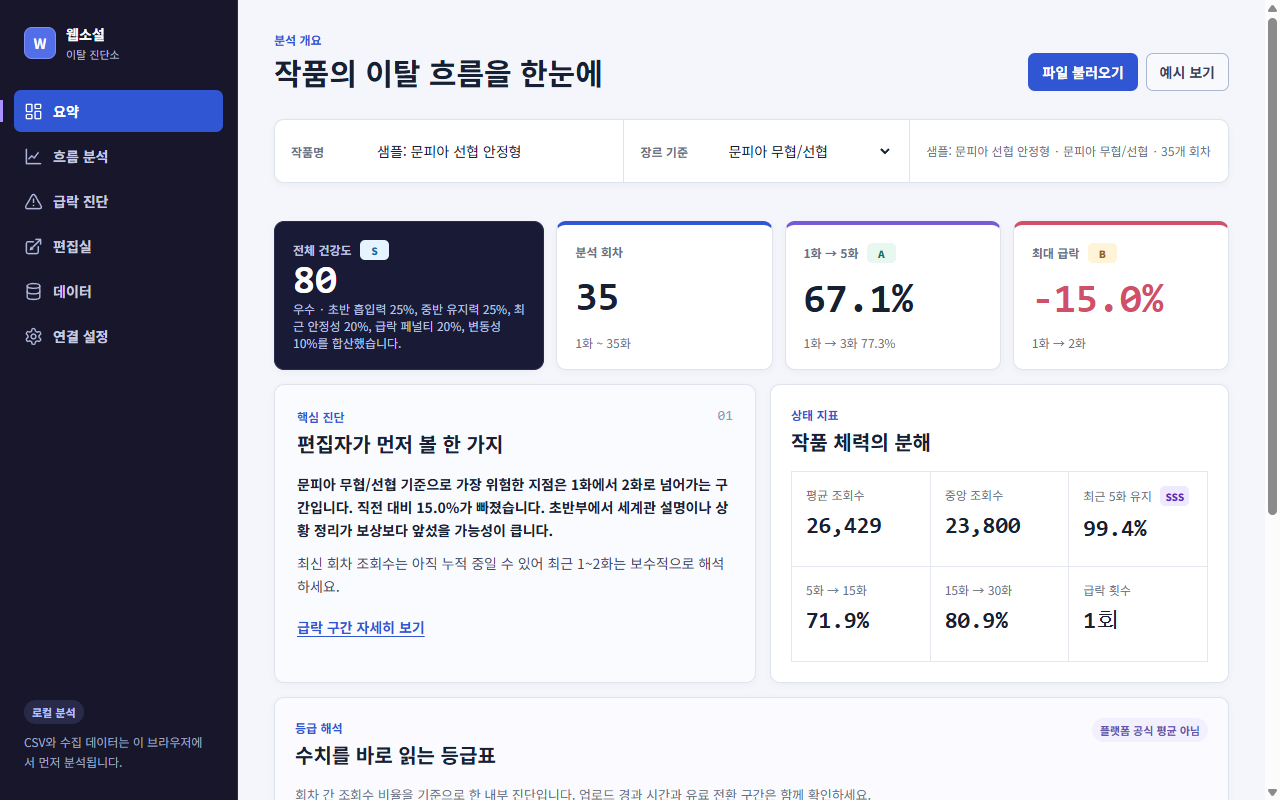This screenshot has height=800, width=1280.
Task: Click the 상태 지표 label
Action: [815, 415]
